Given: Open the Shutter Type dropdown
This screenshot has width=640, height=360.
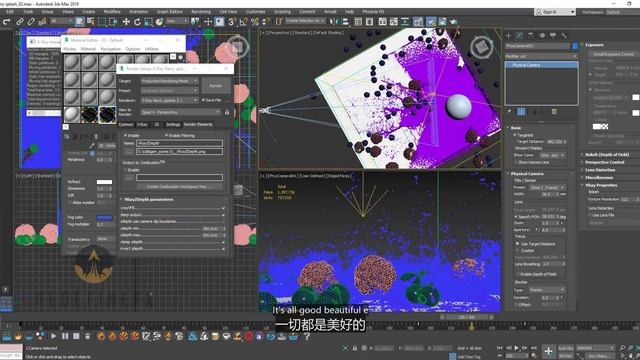Looking at the screenshot, I should coord(547,290).
